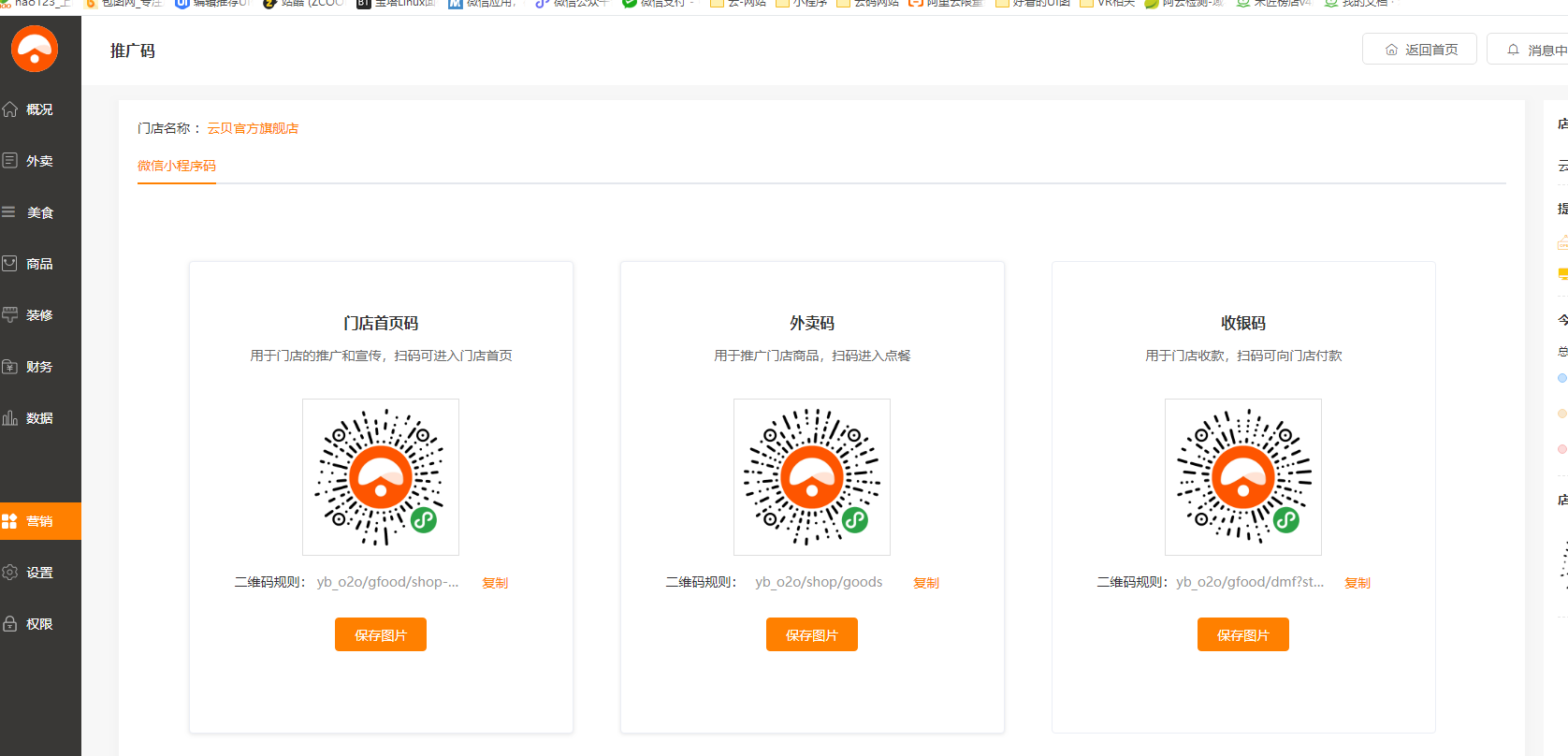Screen dimensions: 1568x756
Task: Click the 权限 lock icon
Action: click(x=10, y=624)
